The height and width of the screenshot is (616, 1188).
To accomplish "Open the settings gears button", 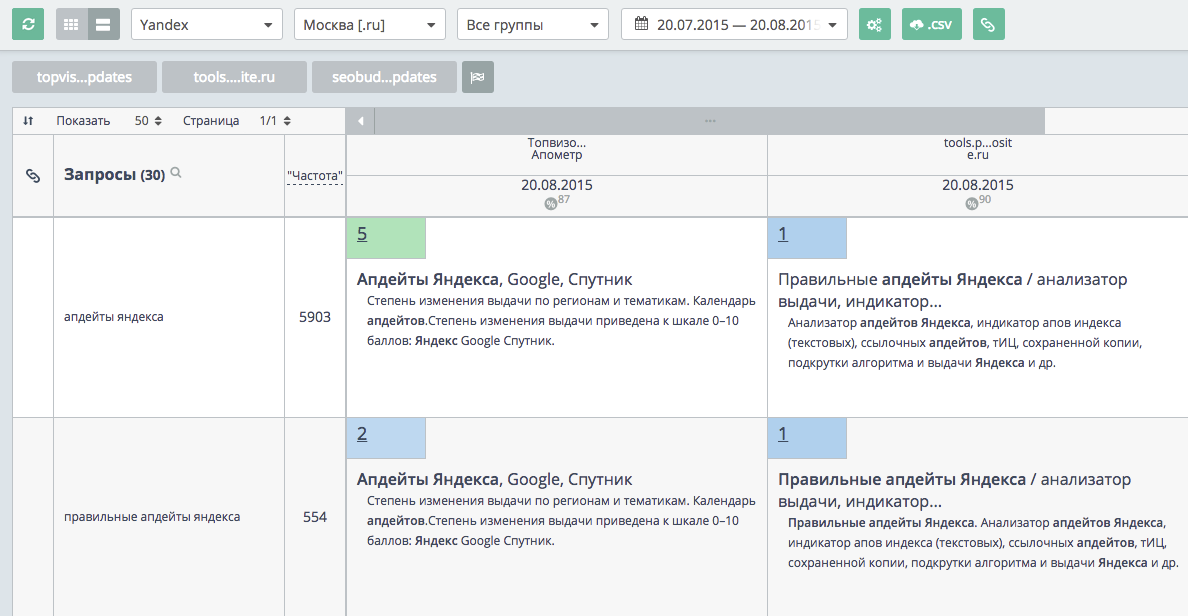I will 875,24.
